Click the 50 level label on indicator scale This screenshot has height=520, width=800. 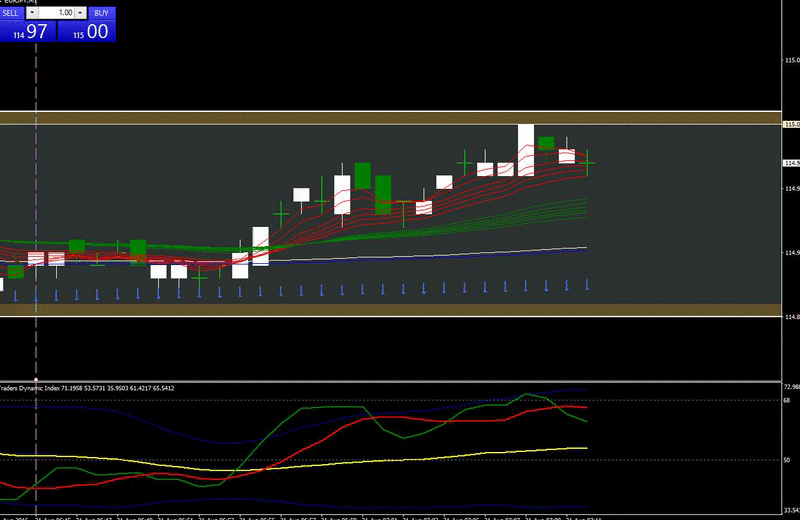tap(787, 460)
